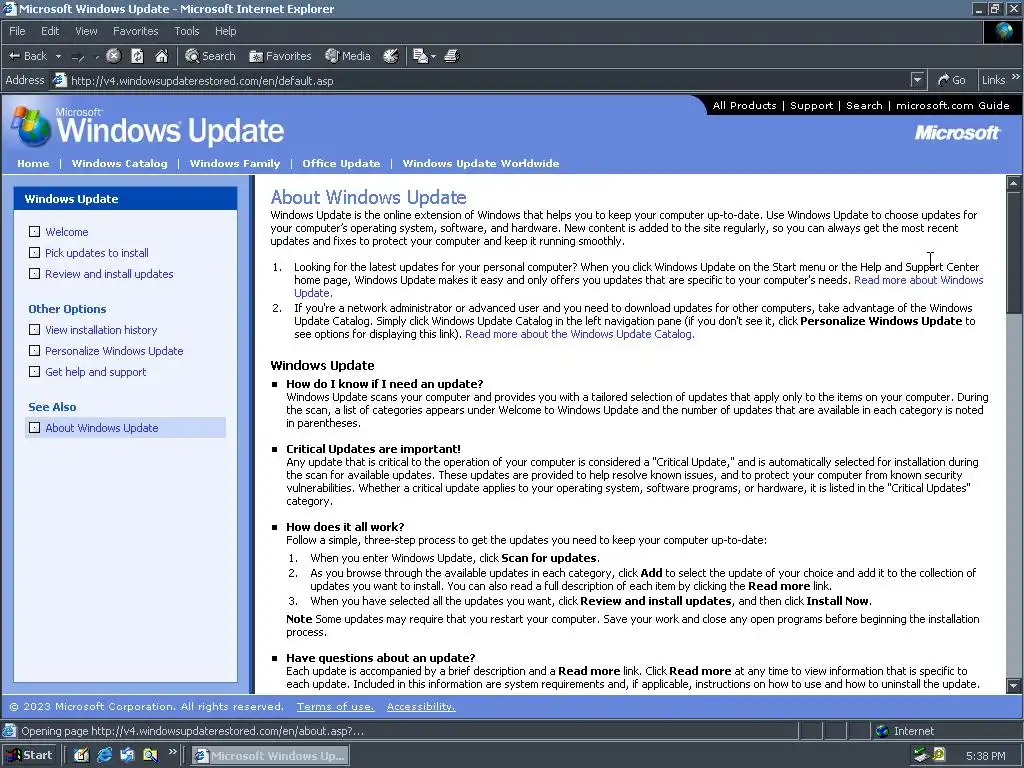Click the Windows Update logo icon
The width and height of the screenshot is (1024, 768).
(x=31, y=126)
